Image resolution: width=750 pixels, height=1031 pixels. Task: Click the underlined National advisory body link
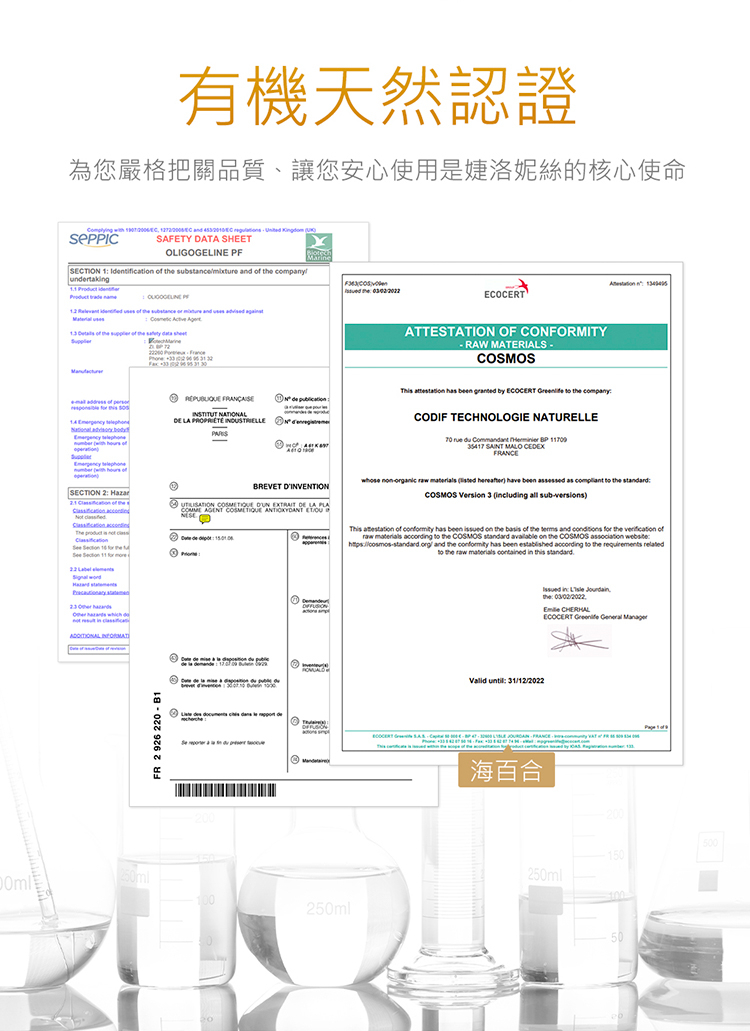100,429
